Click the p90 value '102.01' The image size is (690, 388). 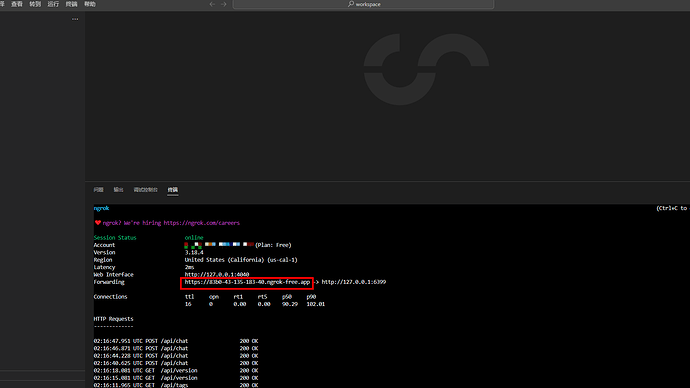(x=316, y=304)
